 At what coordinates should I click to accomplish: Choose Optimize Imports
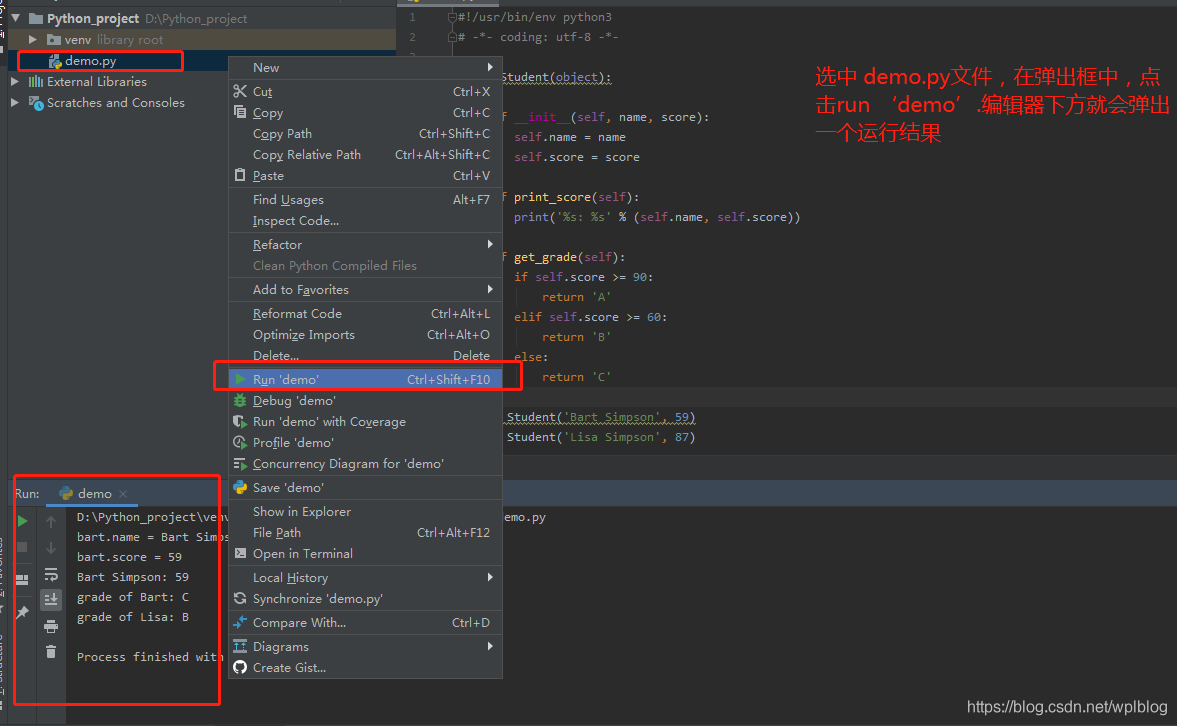pos(366,334)
